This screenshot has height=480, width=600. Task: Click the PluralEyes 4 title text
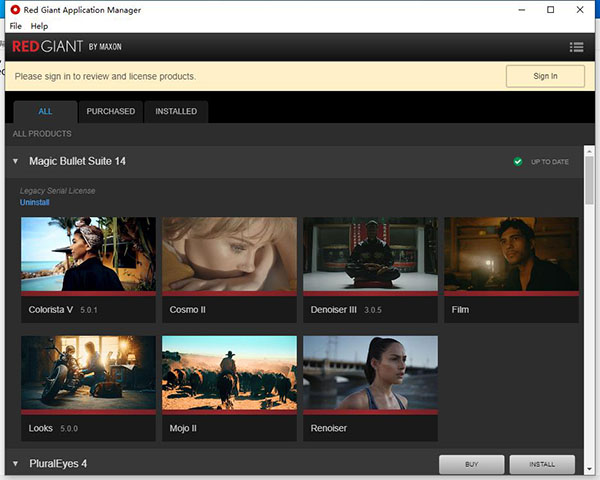click(x=58, y=464)
